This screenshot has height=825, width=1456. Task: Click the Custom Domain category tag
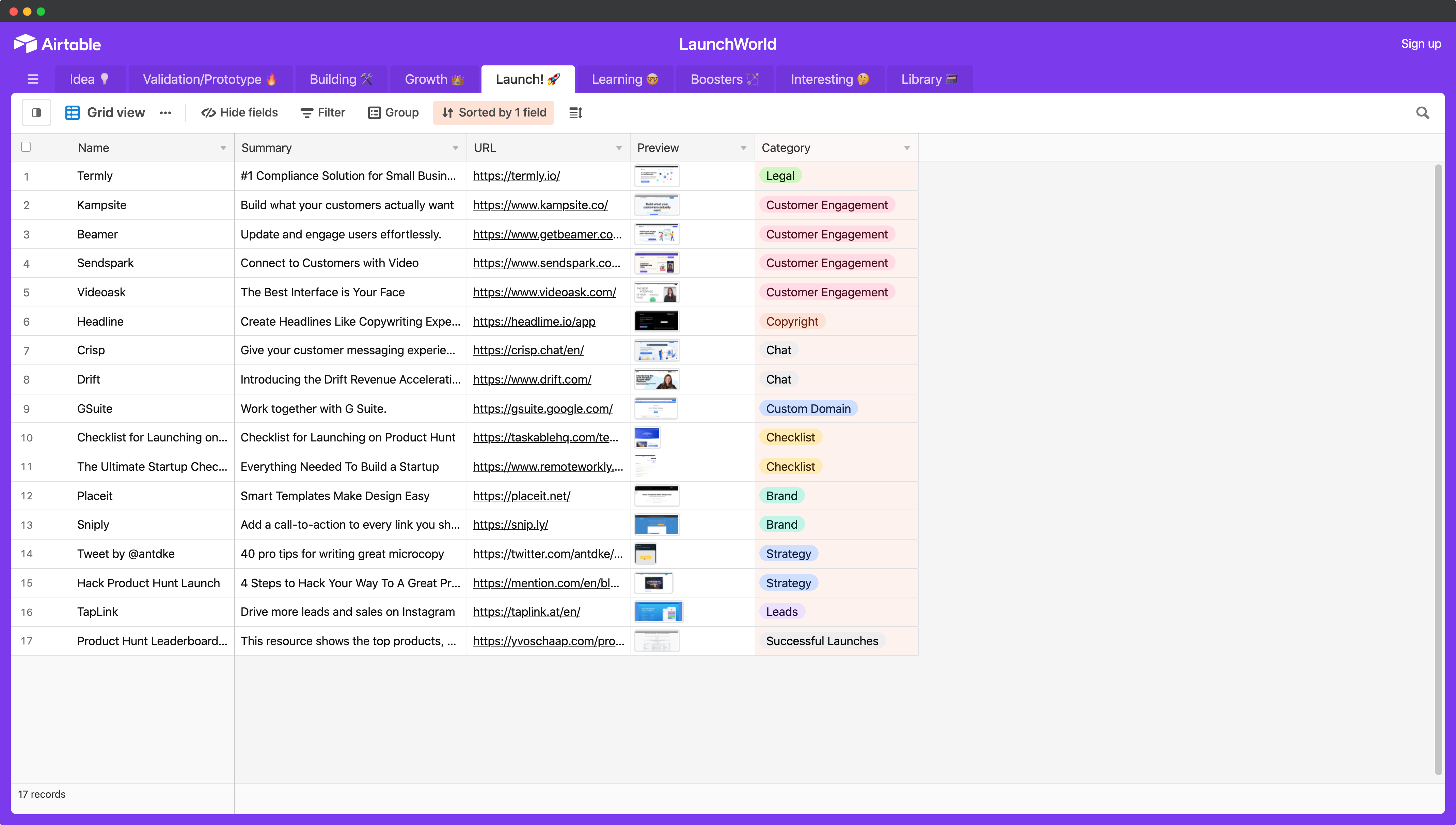(x=808, y=408)
